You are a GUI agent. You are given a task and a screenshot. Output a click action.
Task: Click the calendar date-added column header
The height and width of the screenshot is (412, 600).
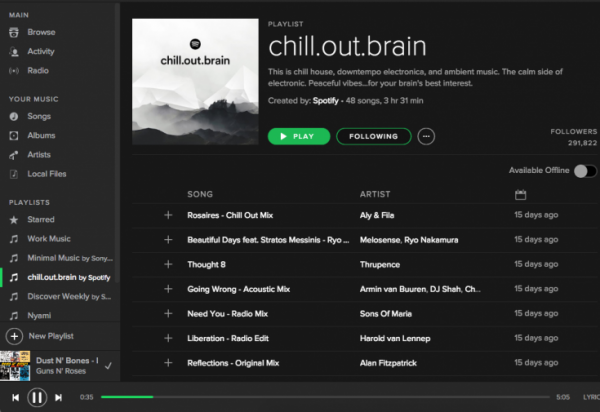[520, 194]
